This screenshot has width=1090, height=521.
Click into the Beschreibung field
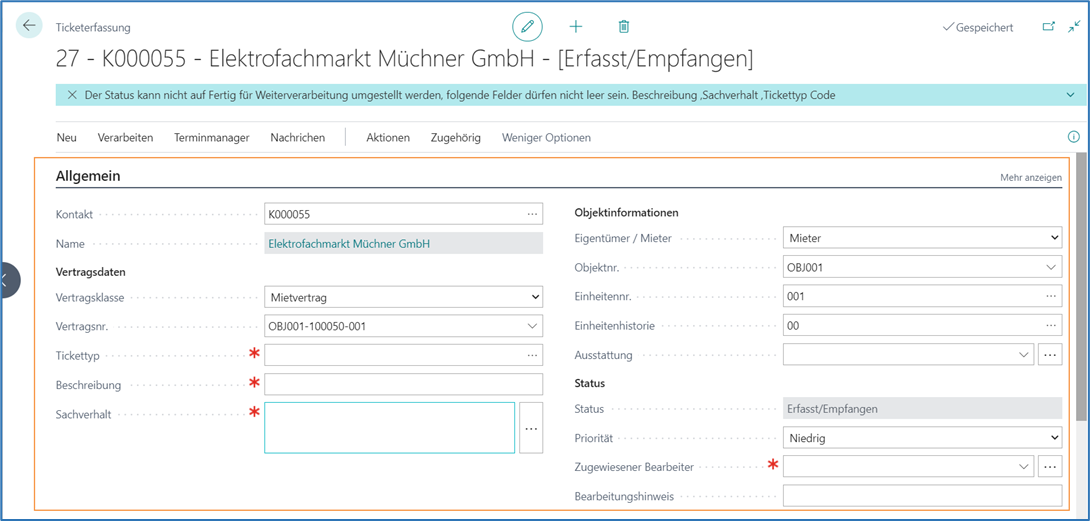coord(403,385)
